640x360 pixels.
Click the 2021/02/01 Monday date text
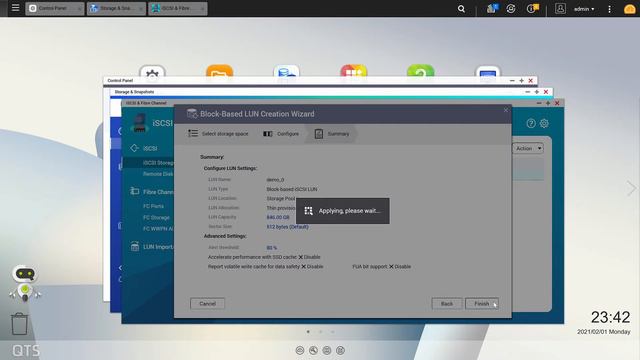pos(604,332)
